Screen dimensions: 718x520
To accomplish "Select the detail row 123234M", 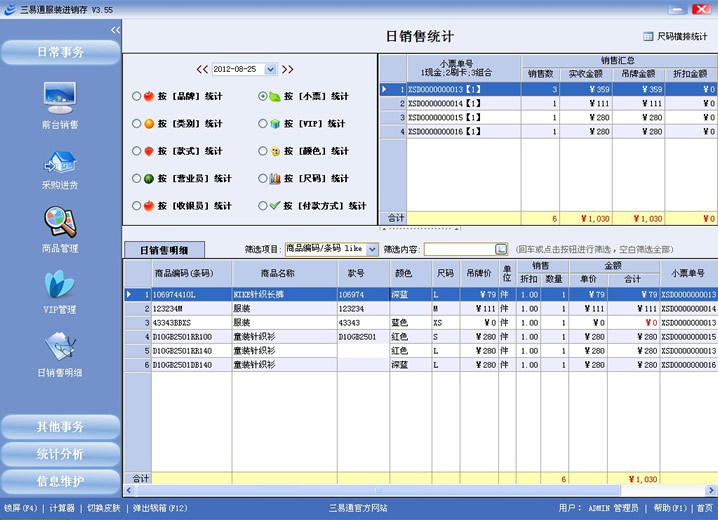I will point(420,309).
